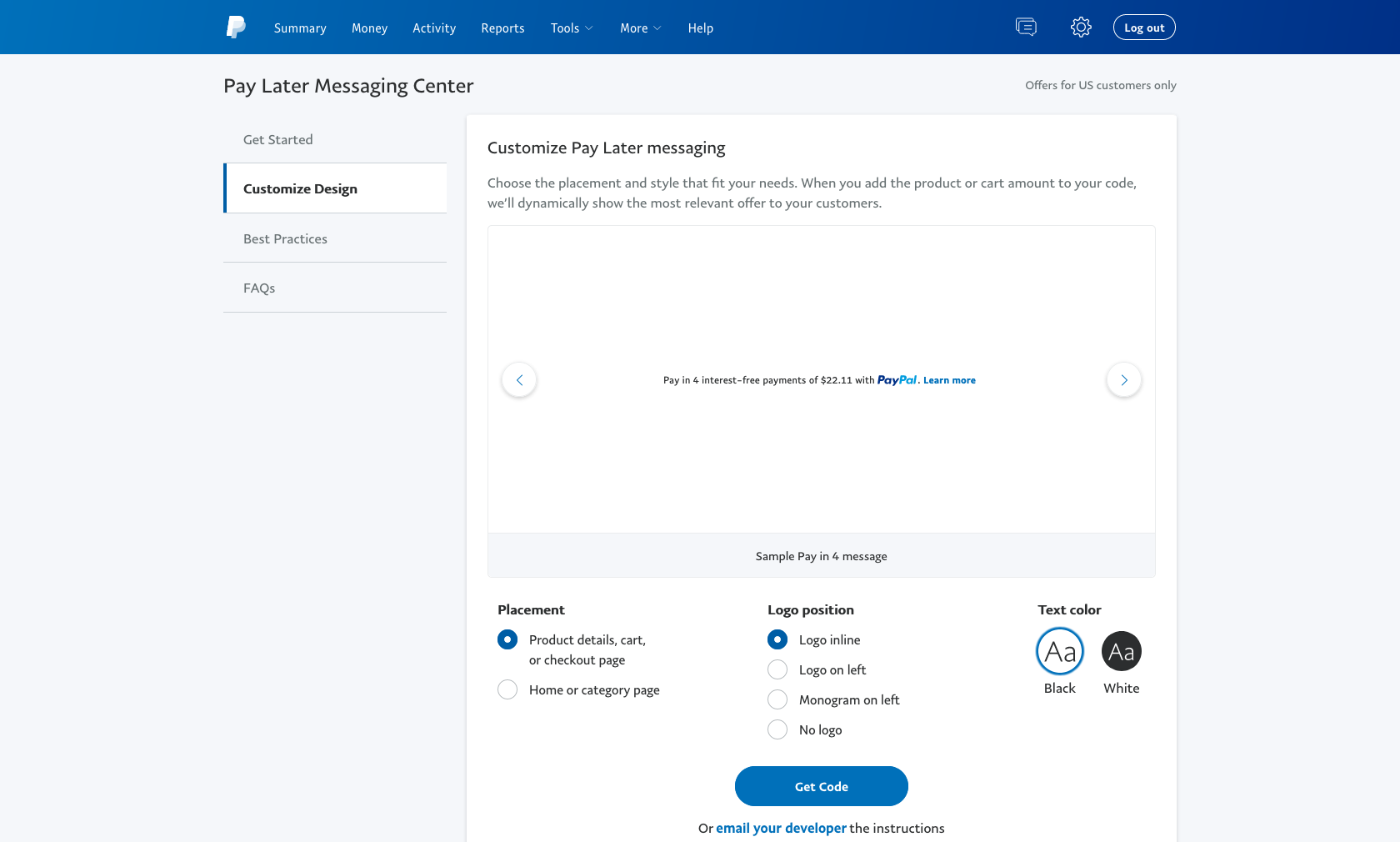Screen dimensions: 1400x842
Task: Go to next sample message arrow
Action: 1124,380
